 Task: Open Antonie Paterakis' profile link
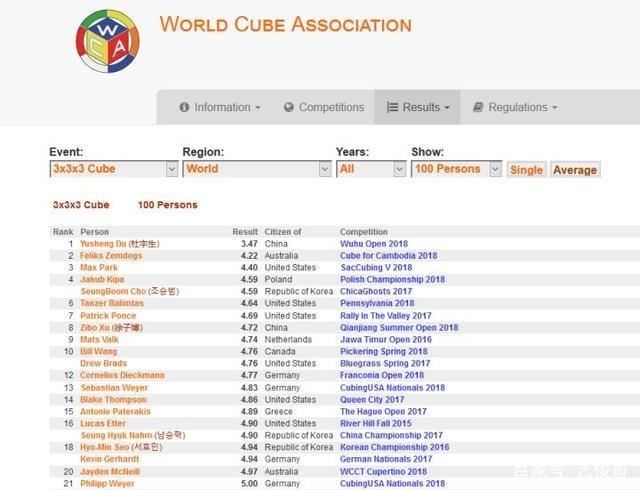point(115,411)
